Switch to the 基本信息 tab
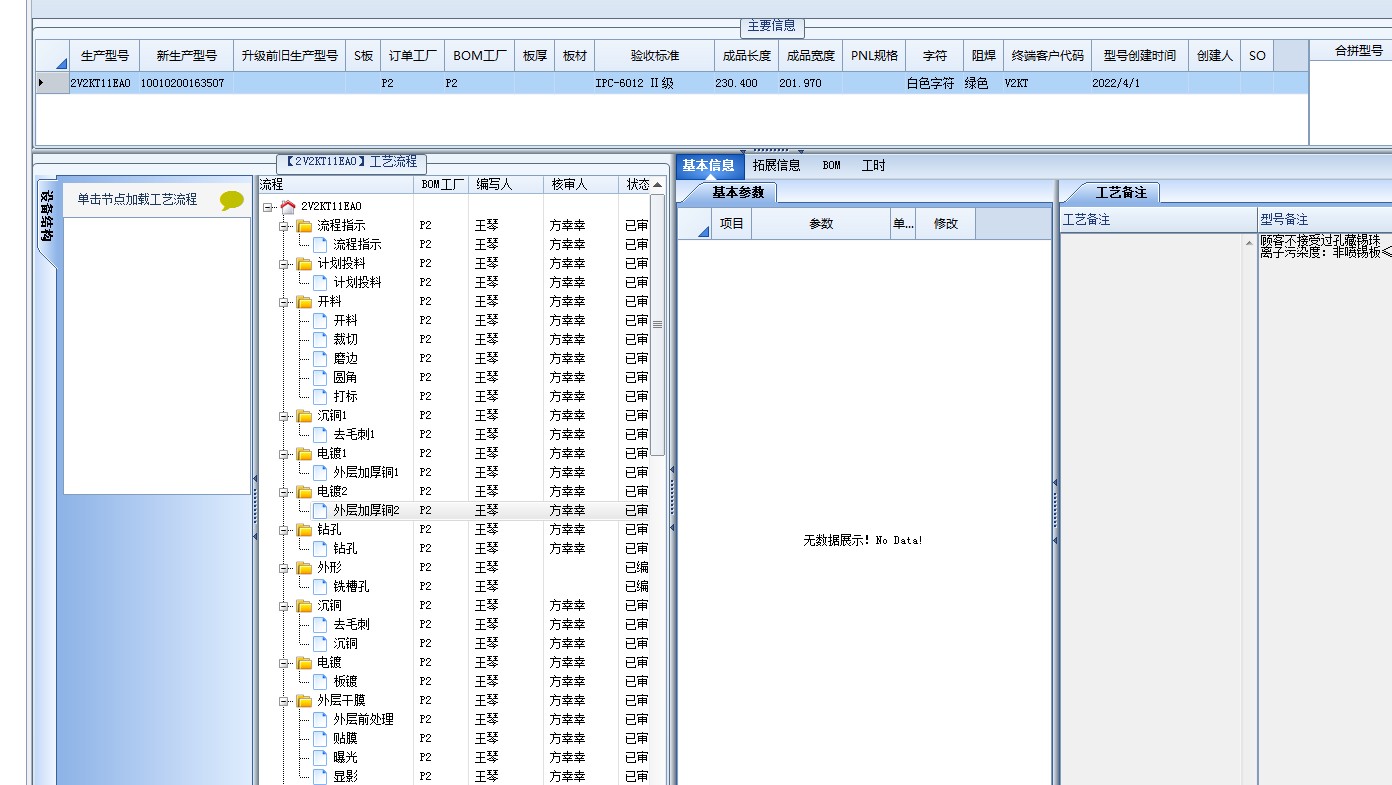 [x=709, y=166]
